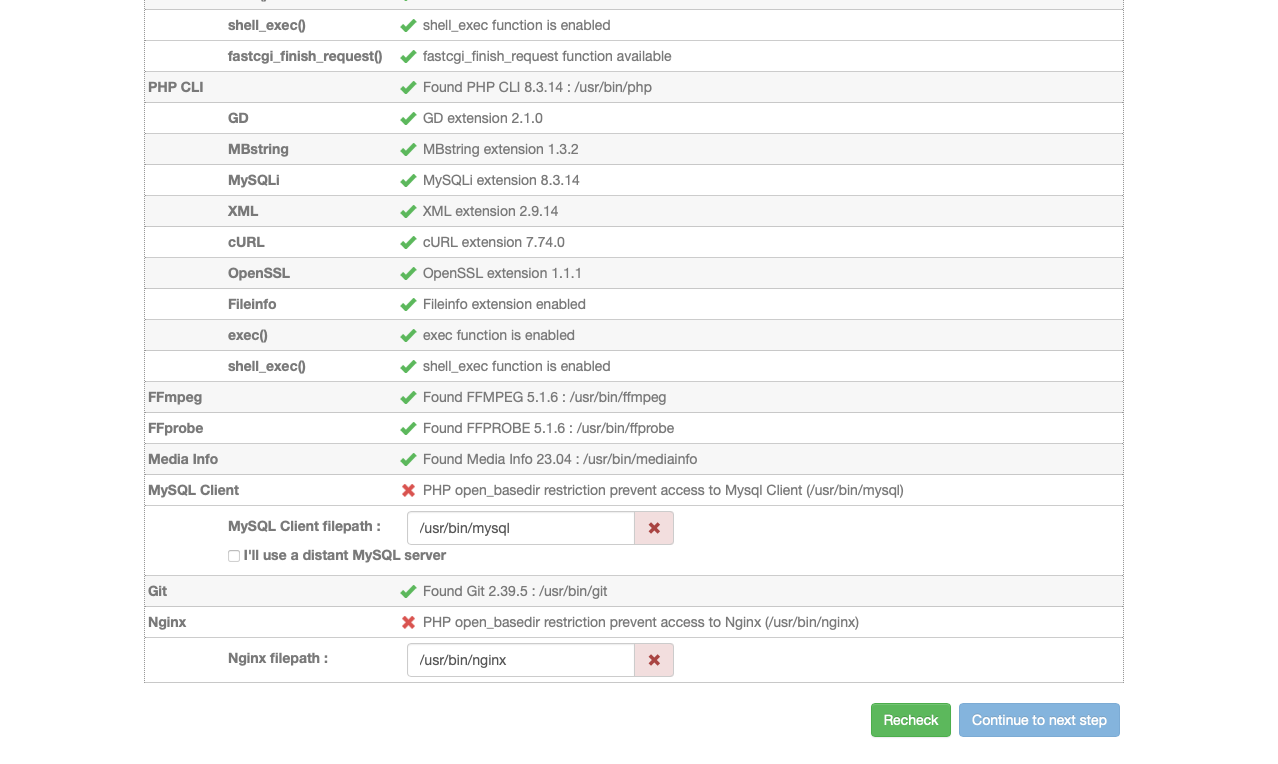Click the red X beside Nginx filepath field
Image resolution: width=1278 pixels, height=764 pixels.
coord(654,660)
